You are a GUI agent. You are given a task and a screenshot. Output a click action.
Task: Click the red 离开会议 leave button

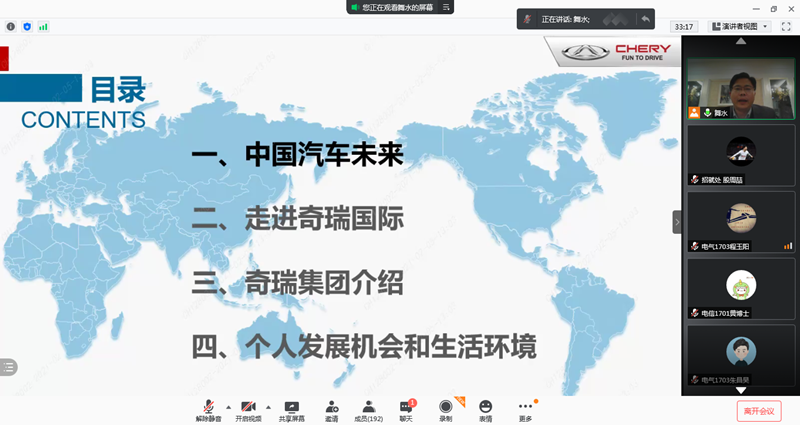759,411
